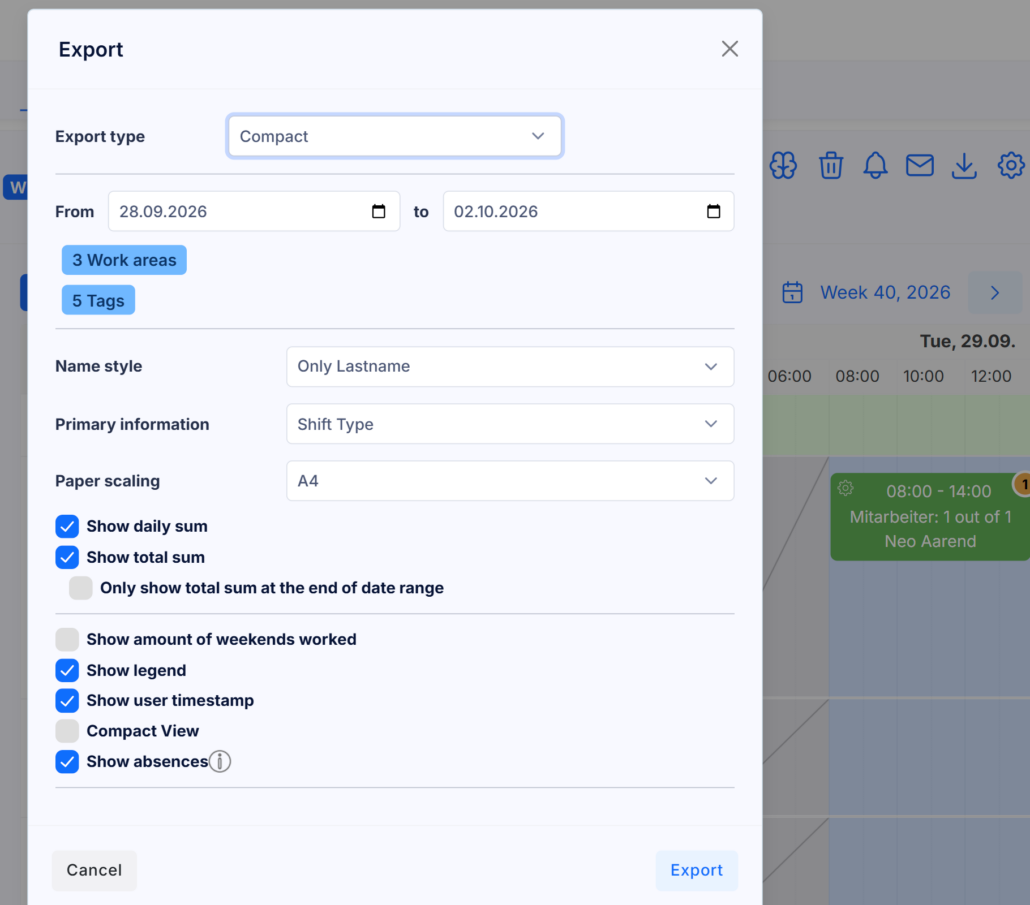Click the 5 Tags filter chip

(x=99, y=300)
